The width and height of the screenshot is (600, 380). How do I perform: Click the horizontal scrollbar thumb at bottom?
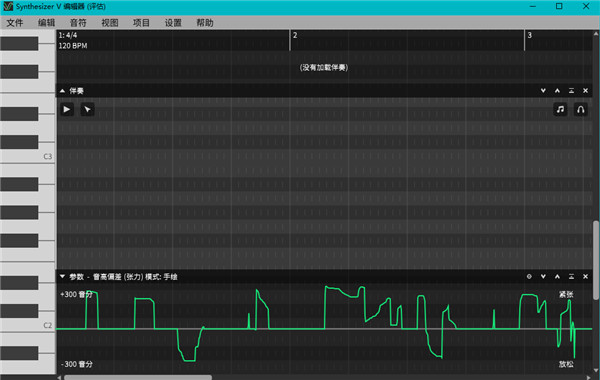(138, 377)
